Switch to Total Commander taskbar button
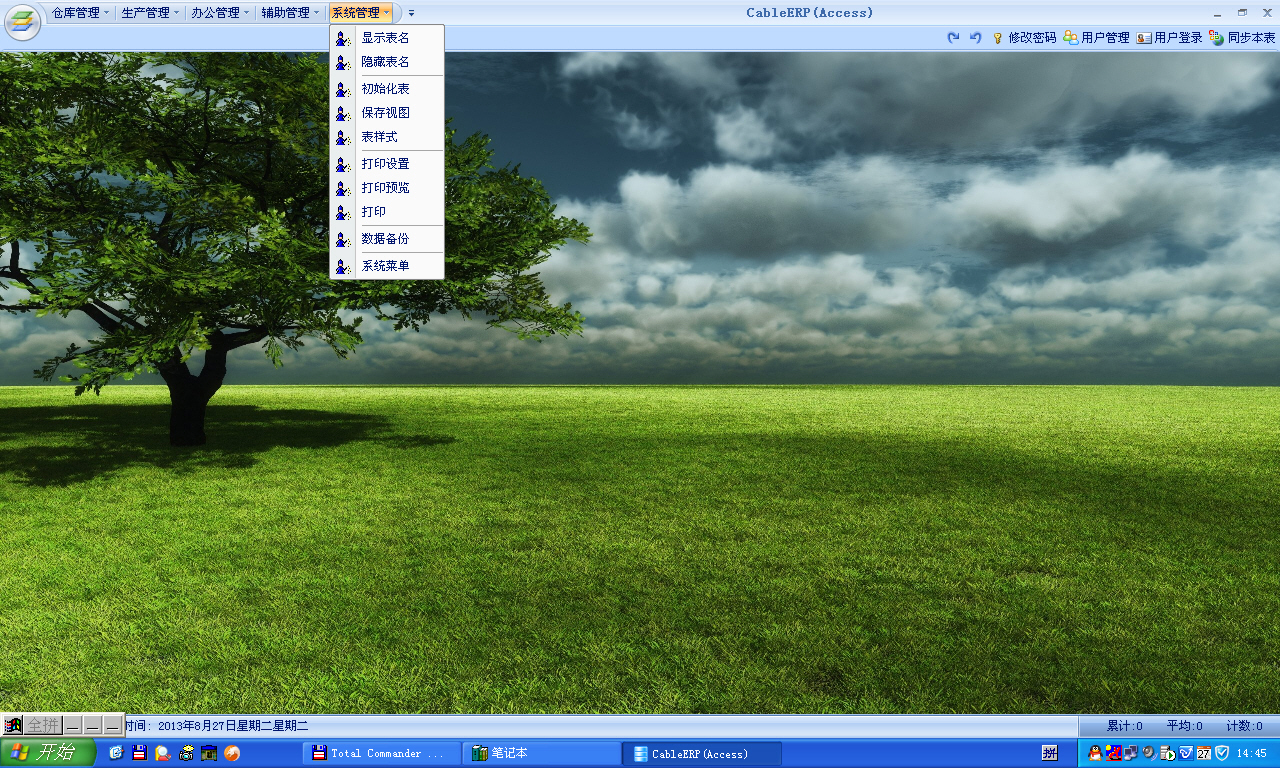This screenshot has height=768, width=1280. click(x=382, y=753)
